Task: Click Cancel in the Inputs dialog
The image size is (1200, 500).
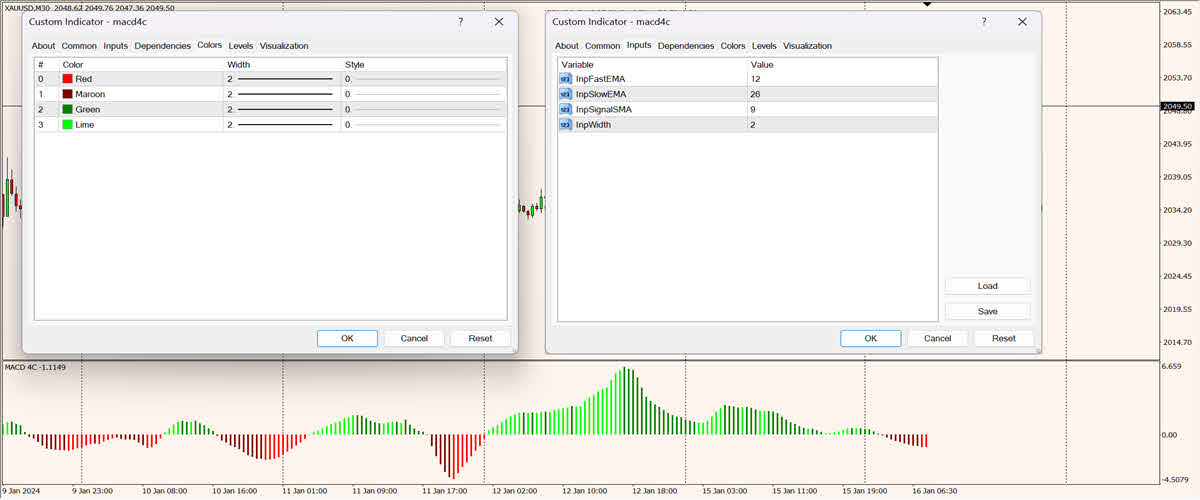Action: (x=937, y=338)
